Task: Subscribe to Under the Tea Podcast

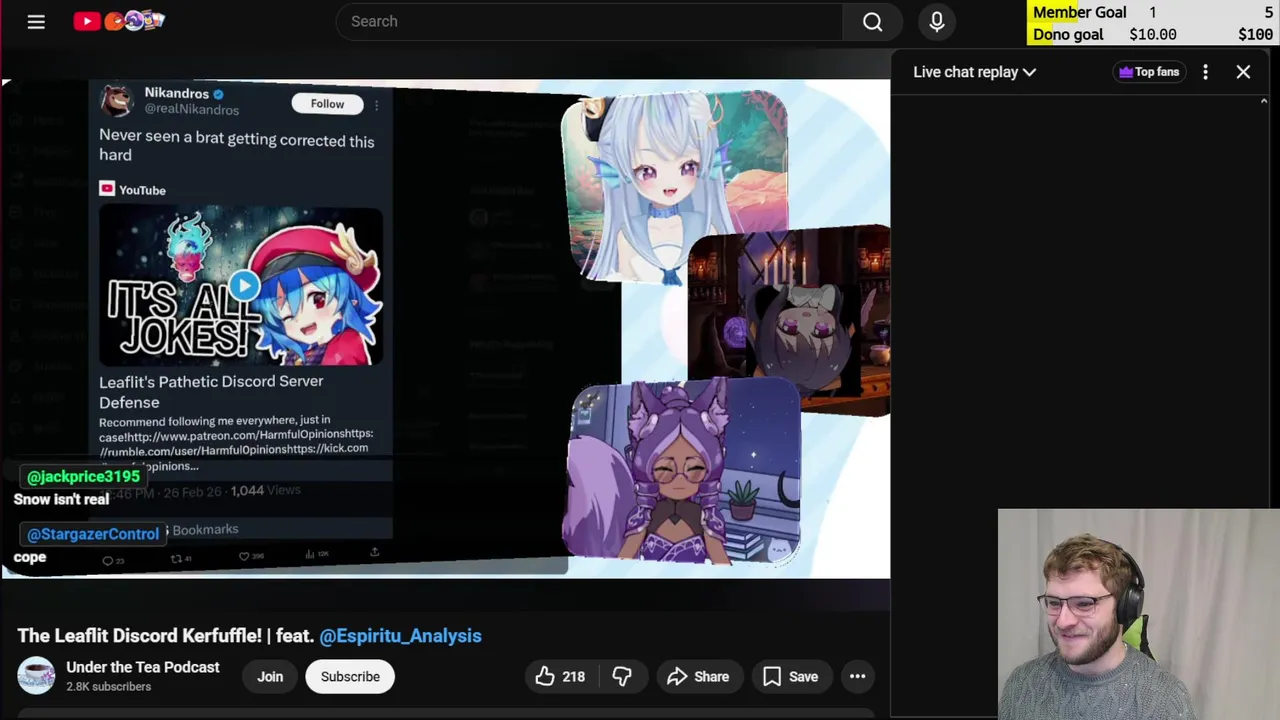Action: [x=350, y=677]
